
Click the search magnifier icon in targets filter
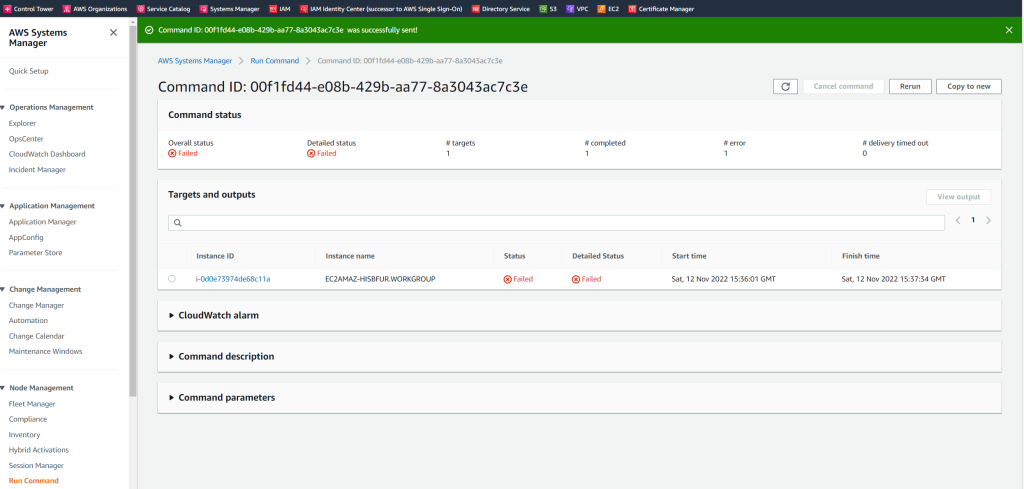[x=178, y=223]
